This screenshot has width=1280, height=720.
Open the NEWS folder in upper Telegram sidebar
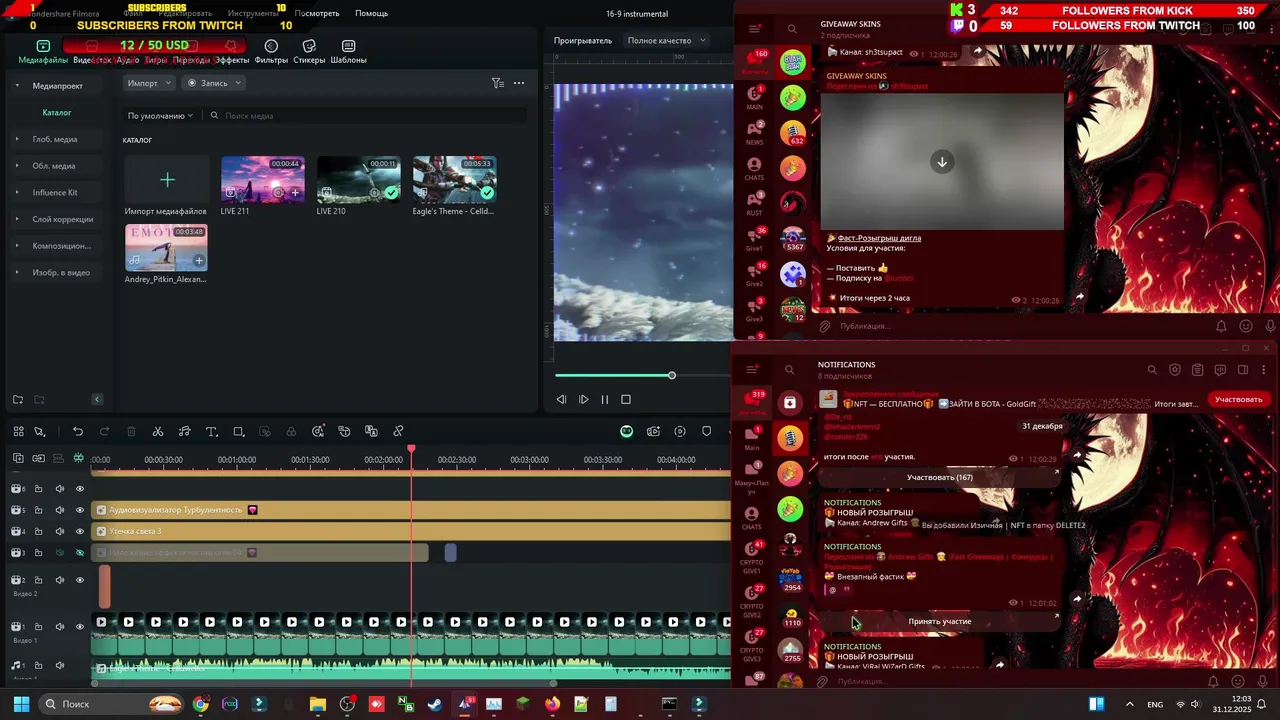coord(754,133)
